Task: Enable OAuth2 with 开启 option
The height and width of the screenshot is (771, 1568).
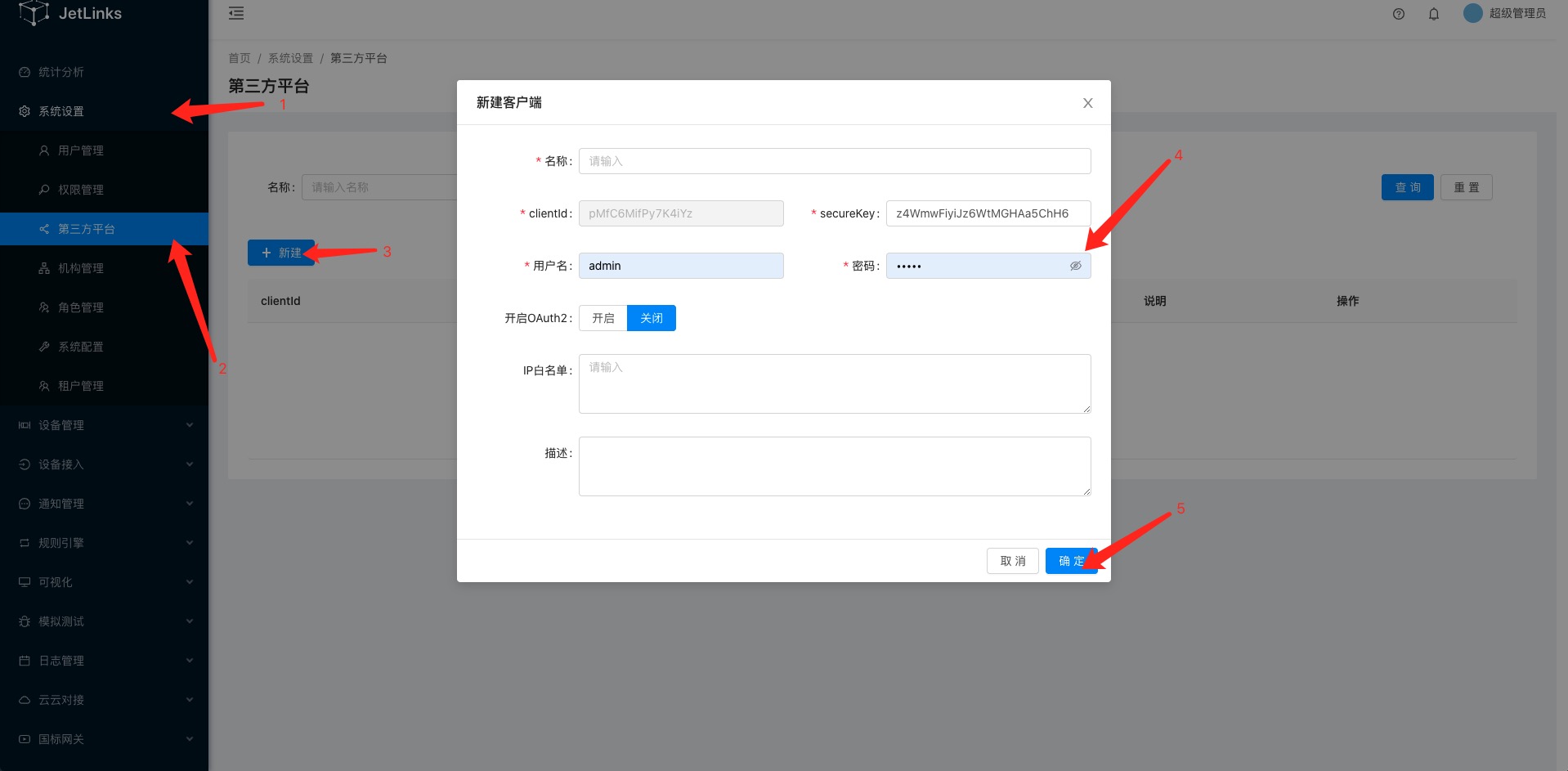Action: (603, 318)
